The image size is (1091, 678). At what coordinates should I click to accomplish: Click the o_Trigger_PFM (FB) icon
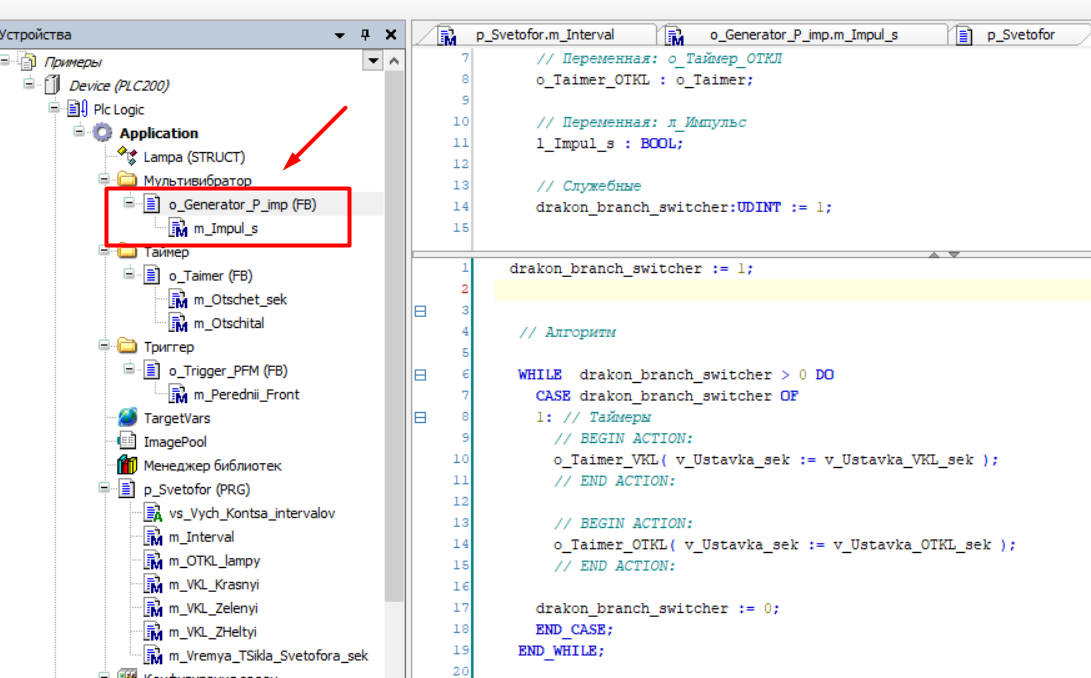pos(152,370)
